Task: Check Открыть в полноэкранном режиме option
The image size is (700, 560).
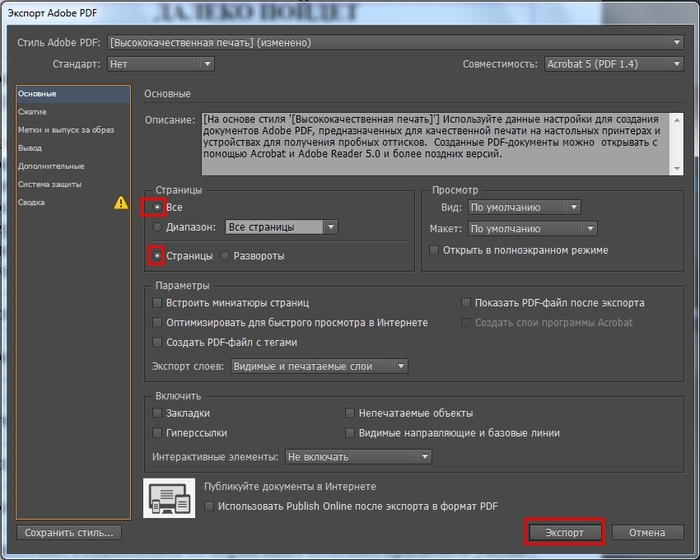Action: [433, 250]
